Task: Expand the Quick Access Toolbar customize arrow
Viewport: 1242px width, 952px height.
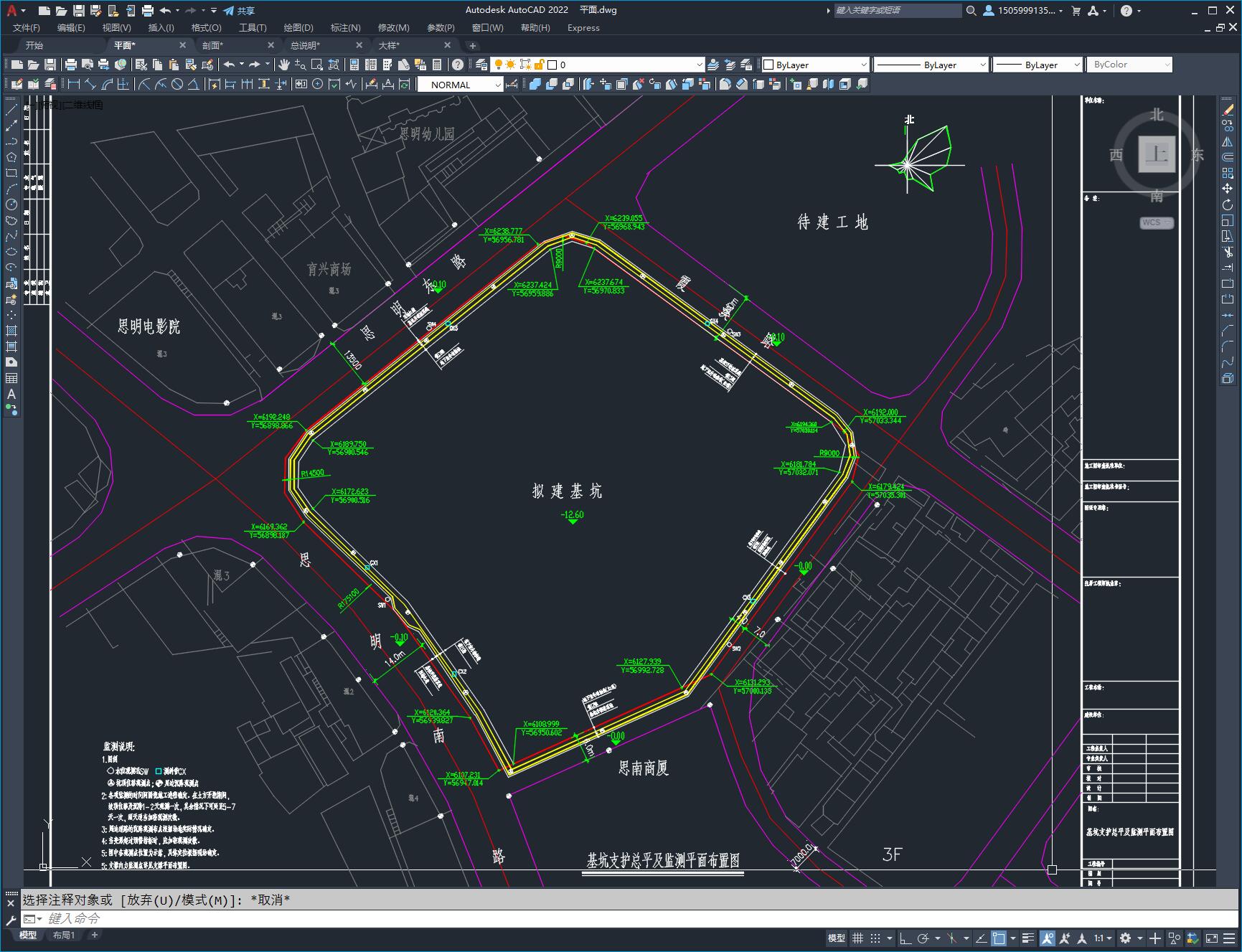Action: coord(214,10)
